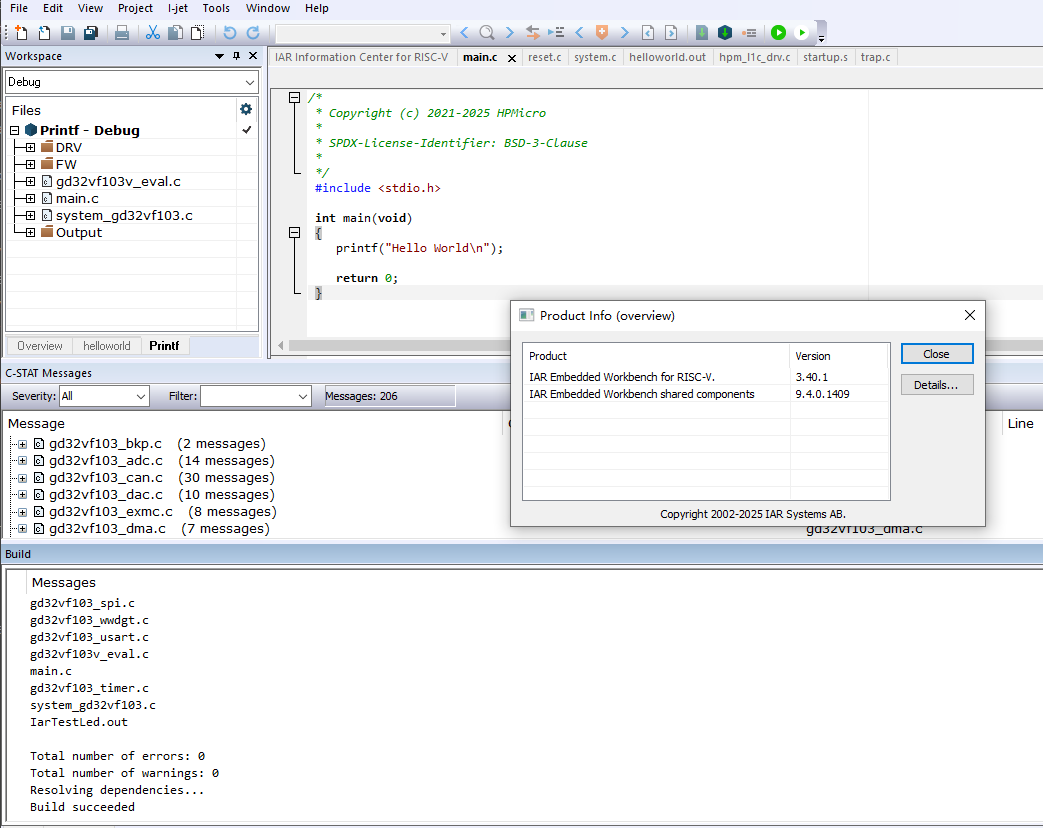Start Download and Debug
This screenshot has width=1043, height=828.
pos(778,33)
